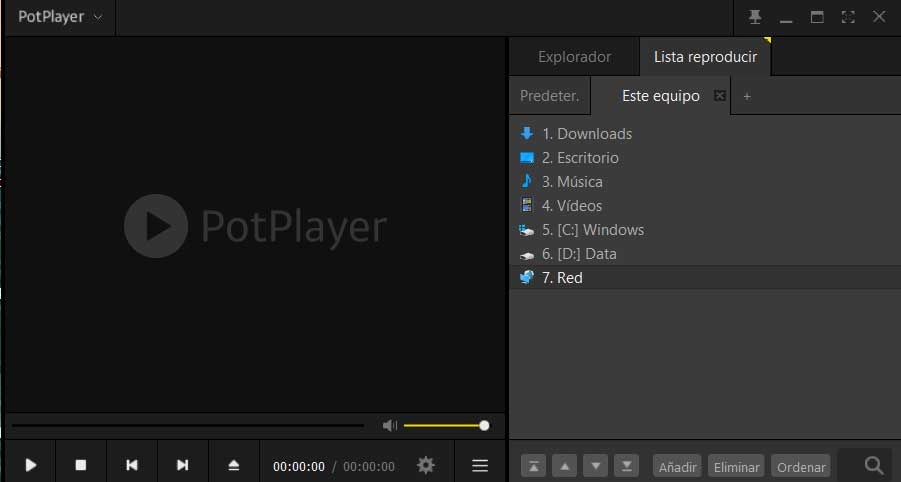Mute audio using the speaker icon
Image resolution: width=901 pixels, height=482 pixels.
pos(390,425)
